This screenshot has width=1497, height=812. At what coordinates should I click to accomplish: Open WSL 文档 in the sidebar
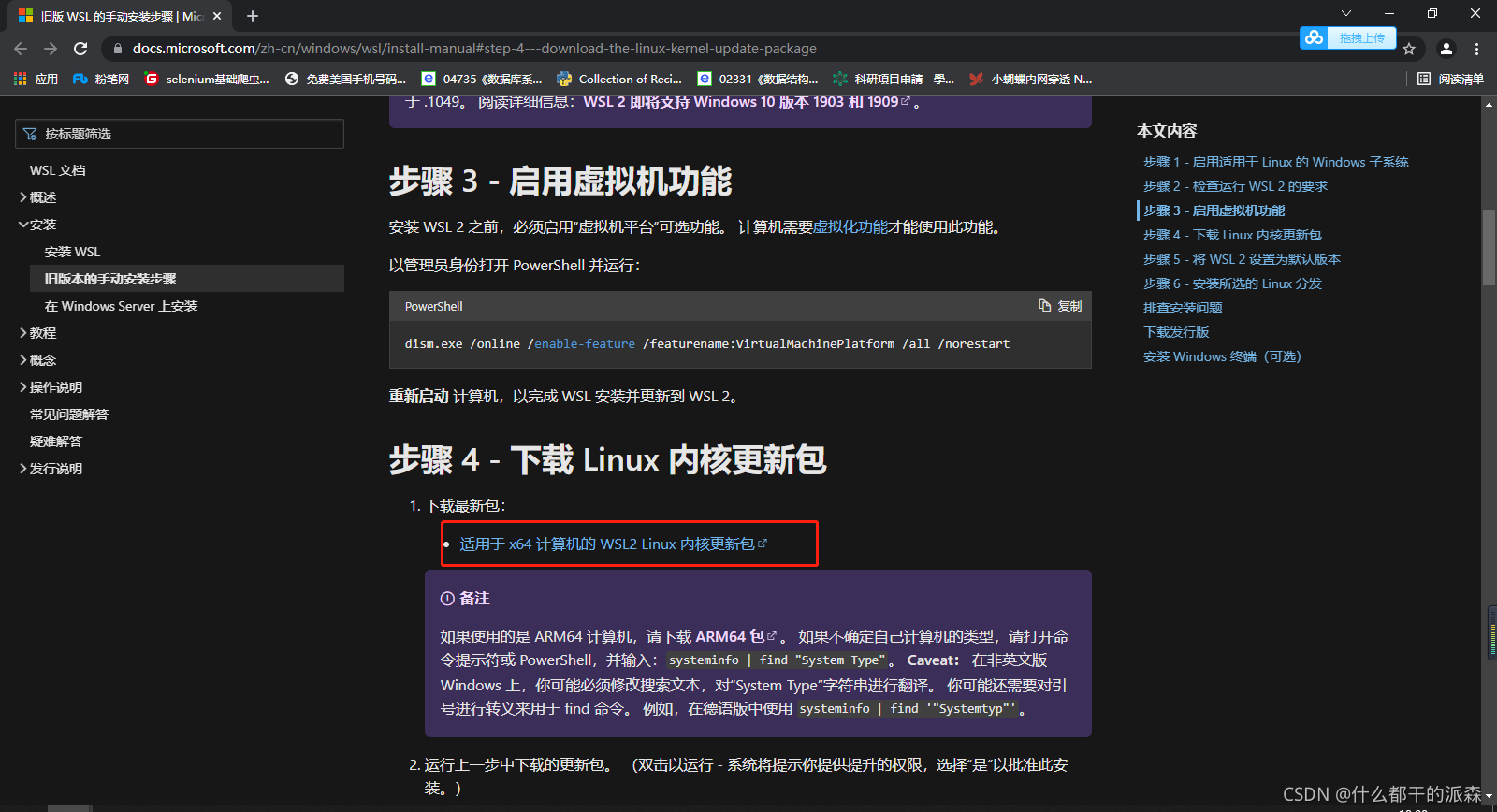[57, 170]
